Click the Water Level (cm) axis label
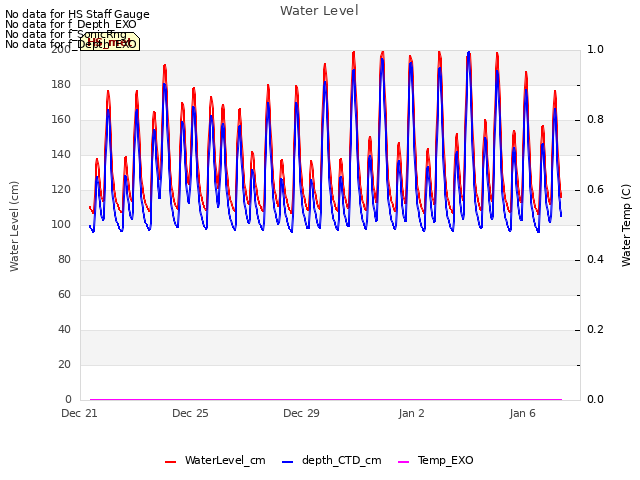 14,226
